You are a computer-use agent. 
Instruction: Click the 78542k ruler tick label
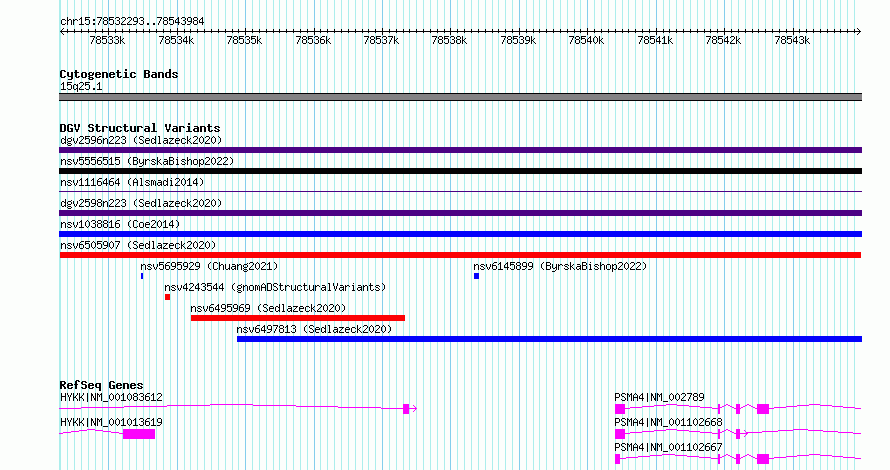(x=723, y=41)
